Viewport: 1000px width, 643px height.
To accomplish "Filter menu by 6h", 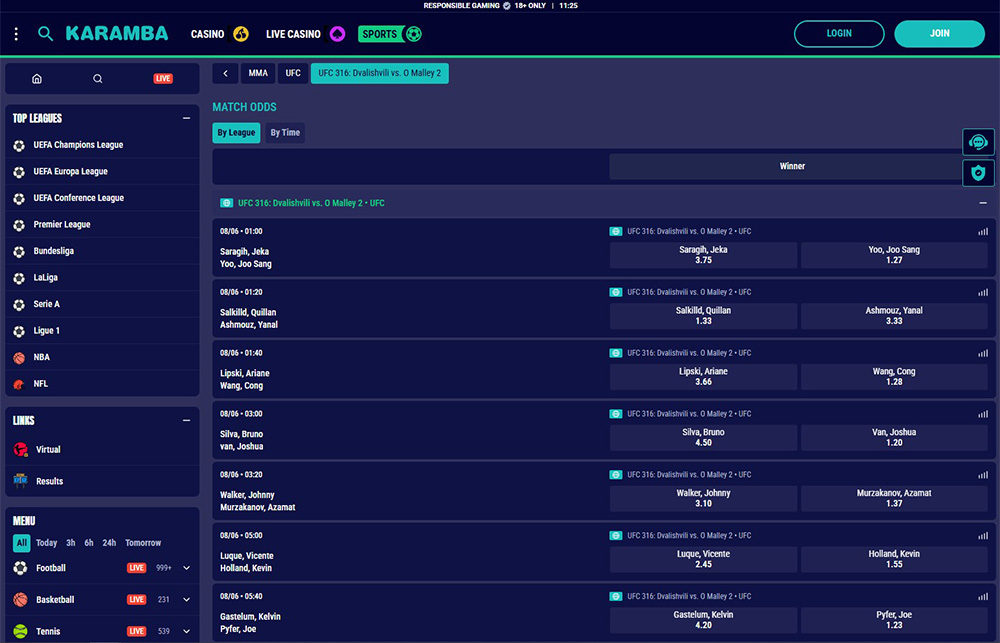I will click(89, 543).
